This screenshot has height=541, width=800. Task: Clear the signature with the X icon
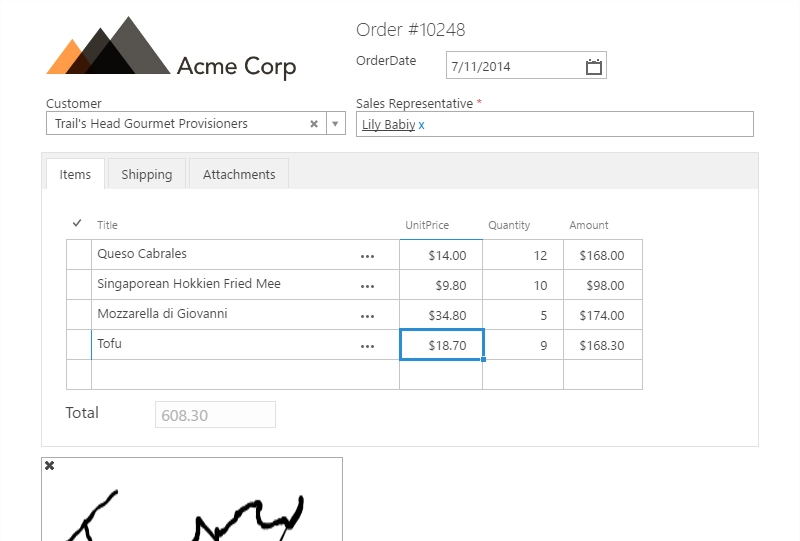tap(50, 466)
